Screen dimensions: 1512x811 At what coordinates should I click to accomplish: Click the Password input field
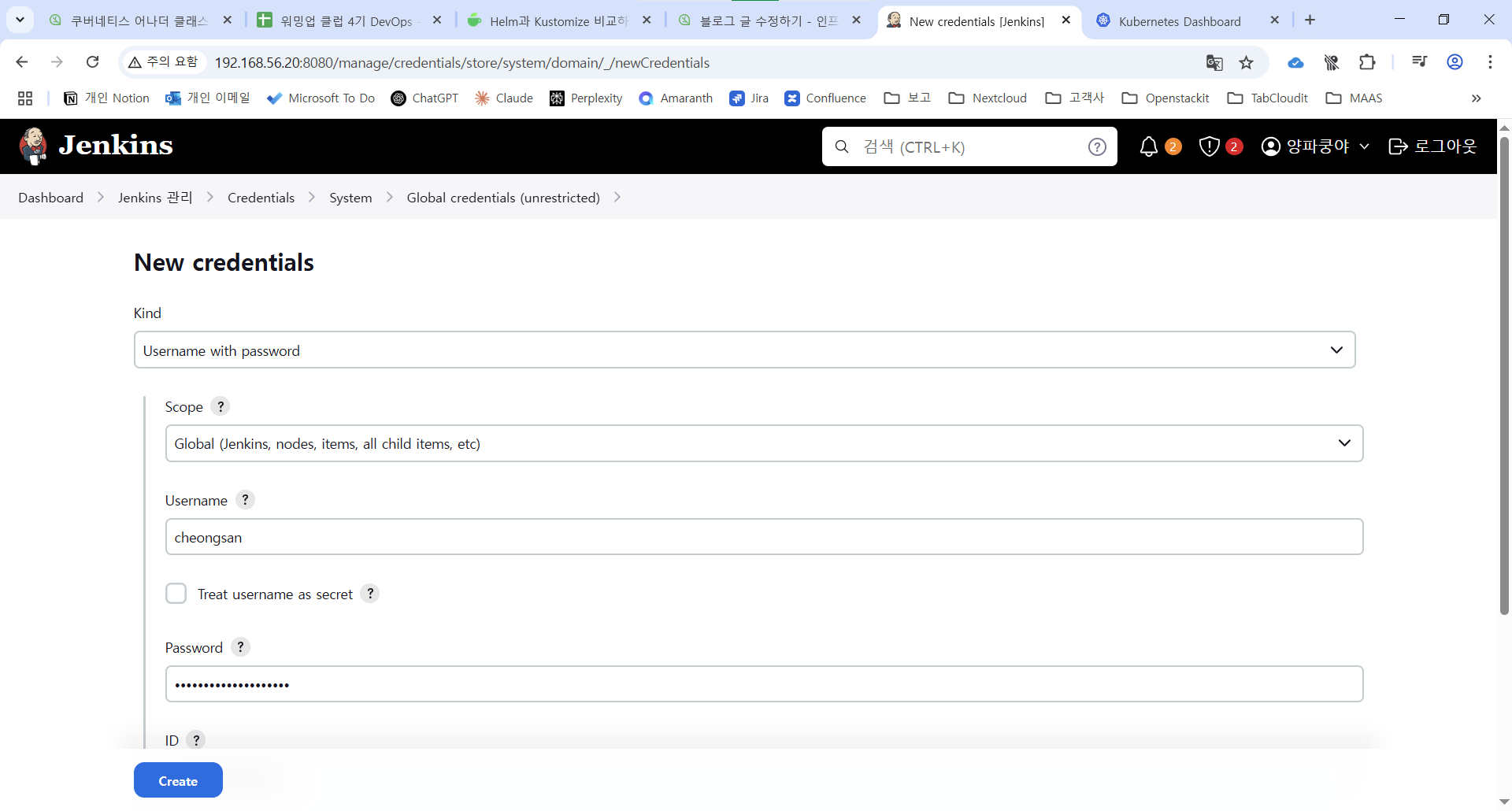[764, 684]
